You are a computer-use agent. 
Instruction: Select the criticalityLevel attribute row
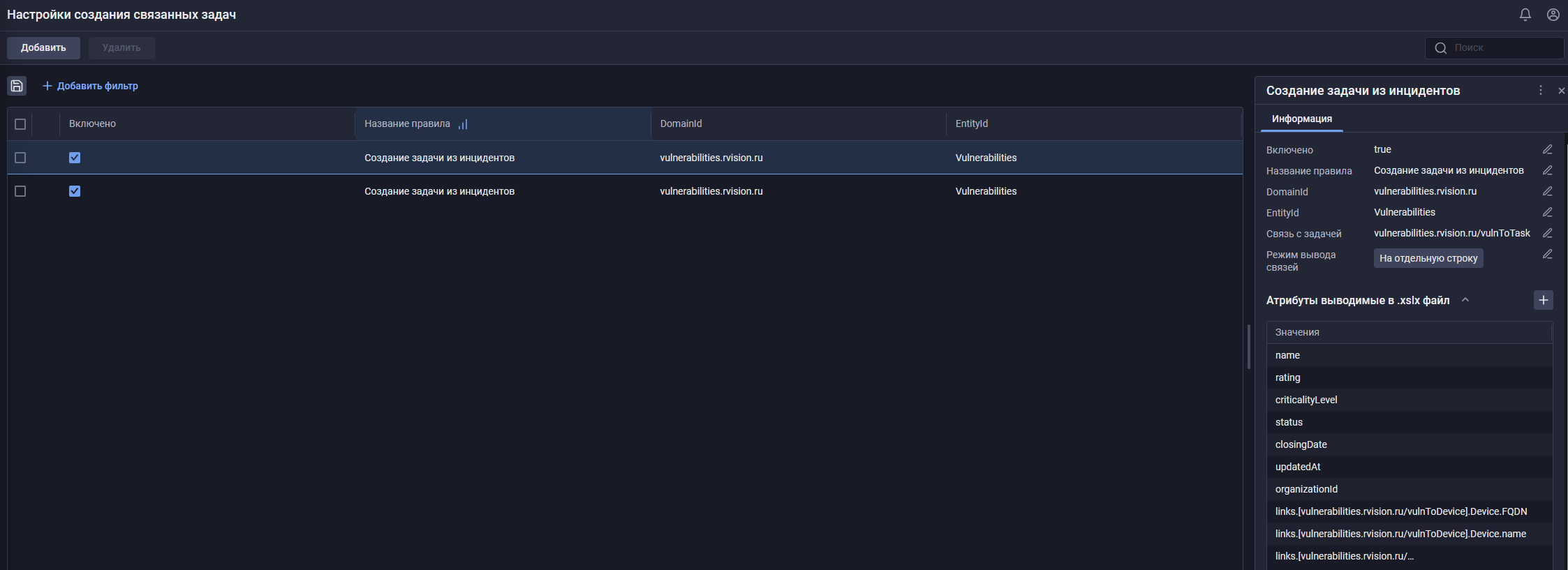1410,400
